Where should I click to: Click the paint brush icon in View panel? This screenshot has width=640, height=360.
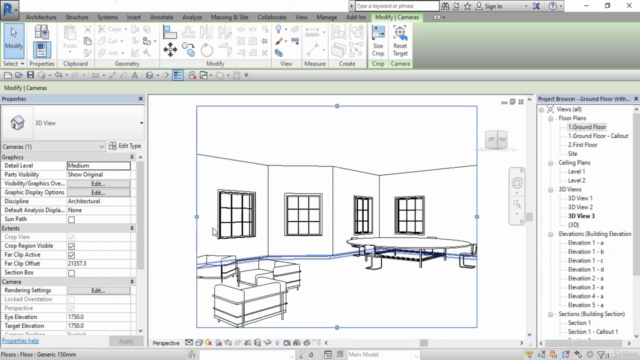[x=278, y=41]
